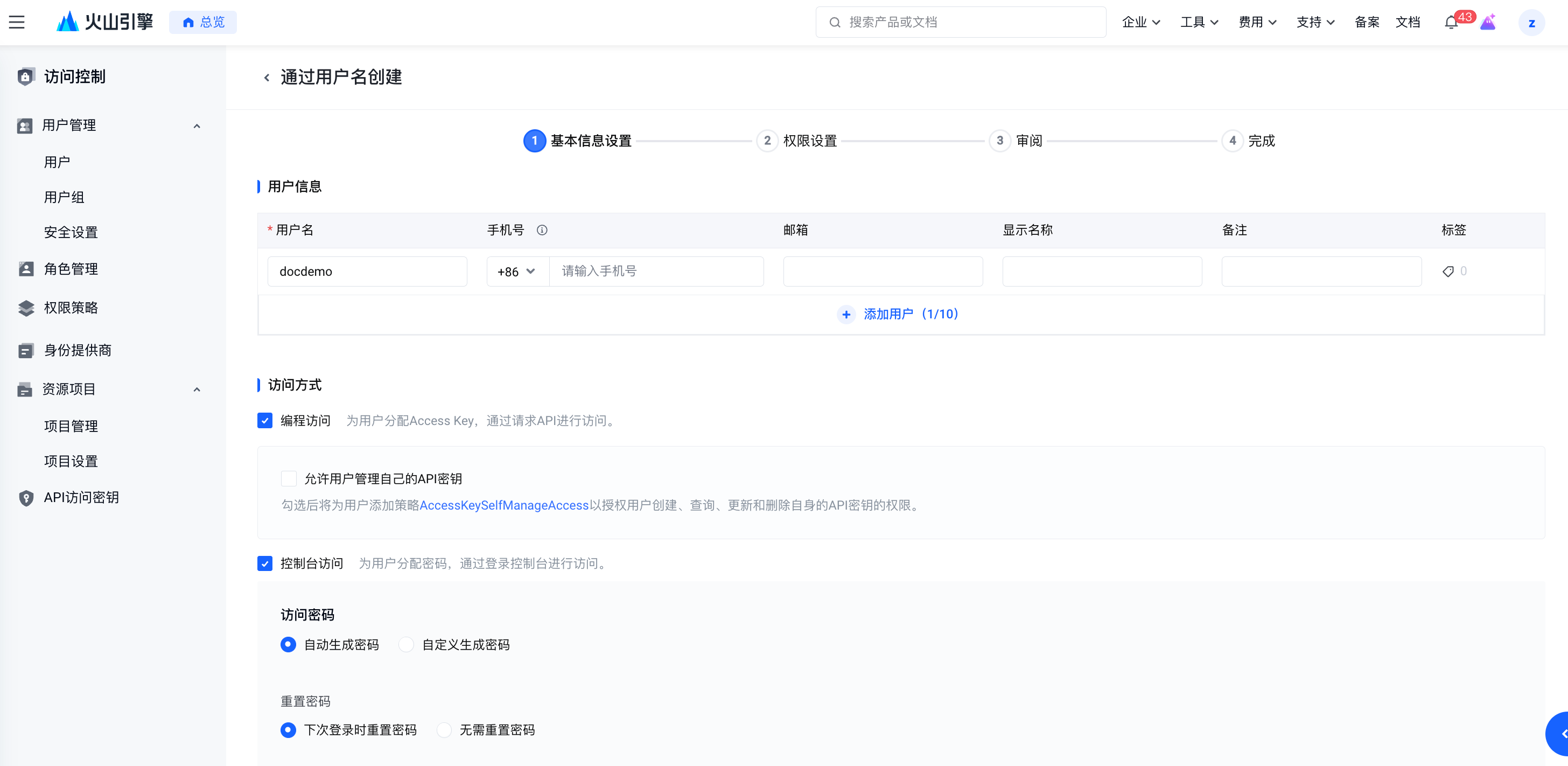This screenshot has width=1568, height=766.
Task: Open the hamburger navigation menu
Action: (17, 22)
